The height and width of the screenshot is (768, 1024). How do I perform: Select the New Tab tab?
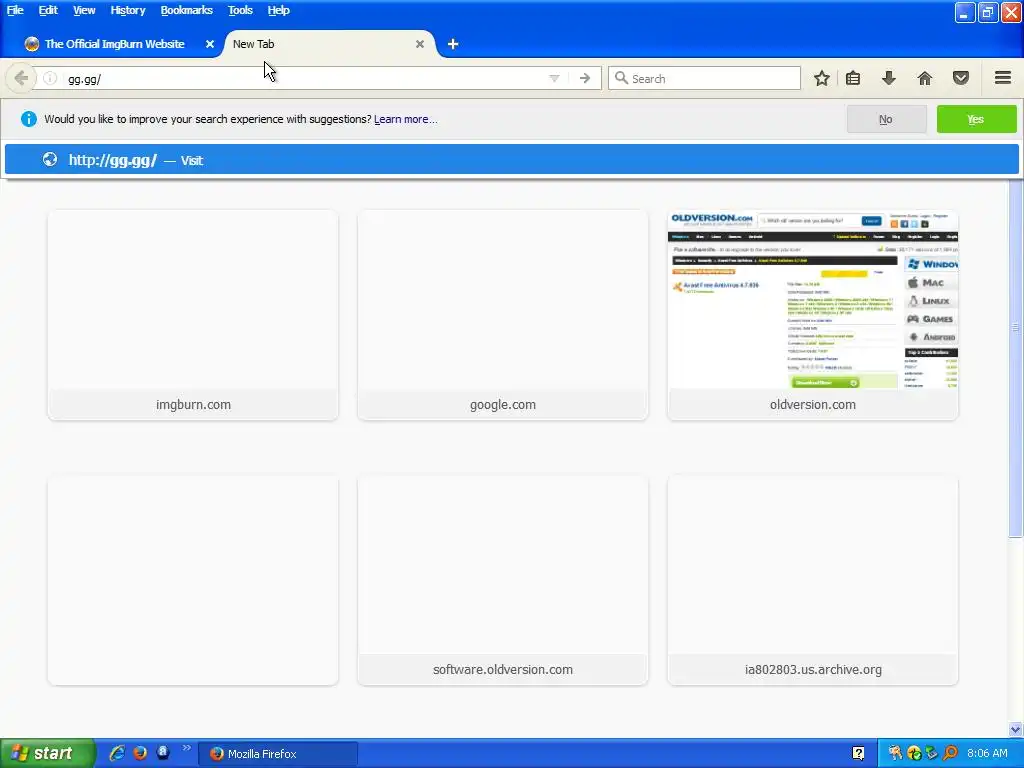[328, 44]
